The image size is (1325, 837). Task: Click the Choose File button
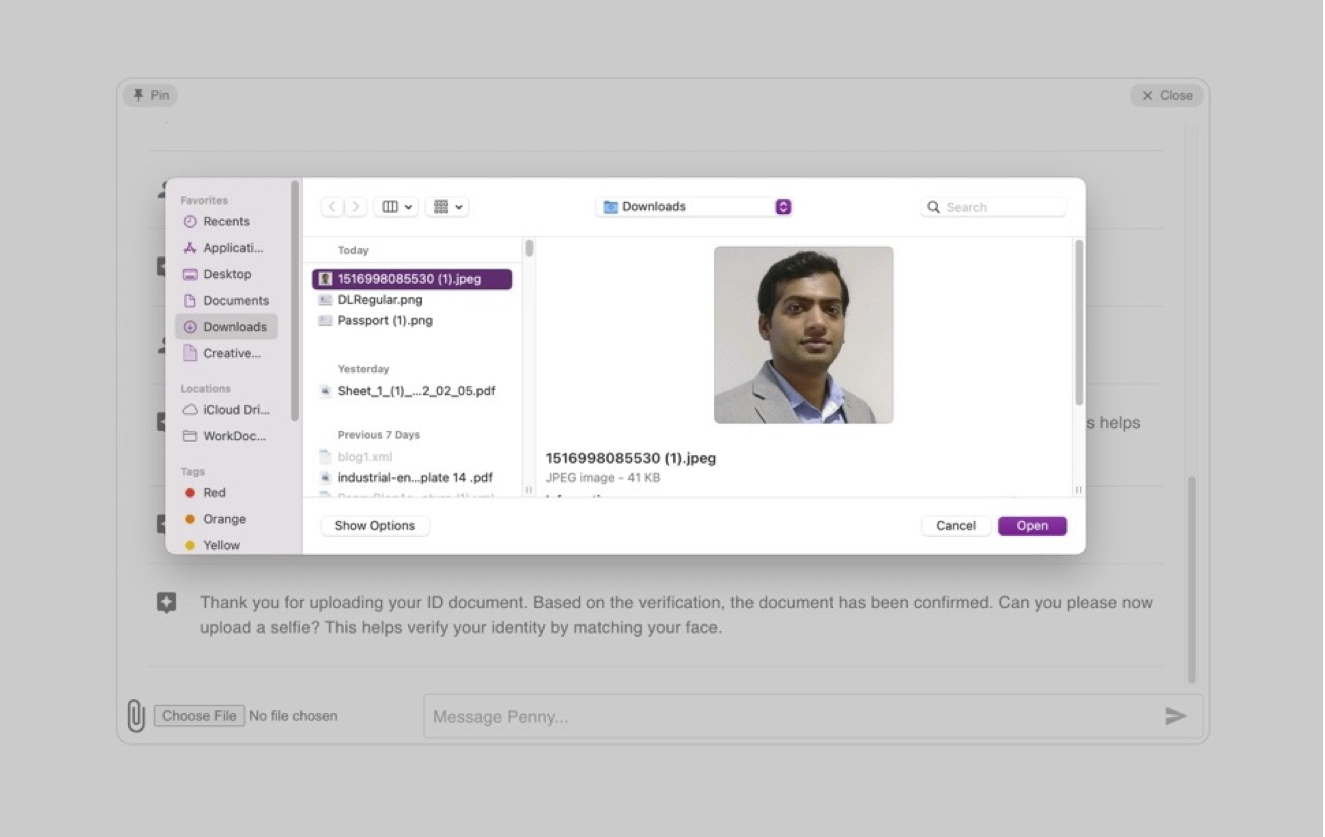[x=199, y=716]
